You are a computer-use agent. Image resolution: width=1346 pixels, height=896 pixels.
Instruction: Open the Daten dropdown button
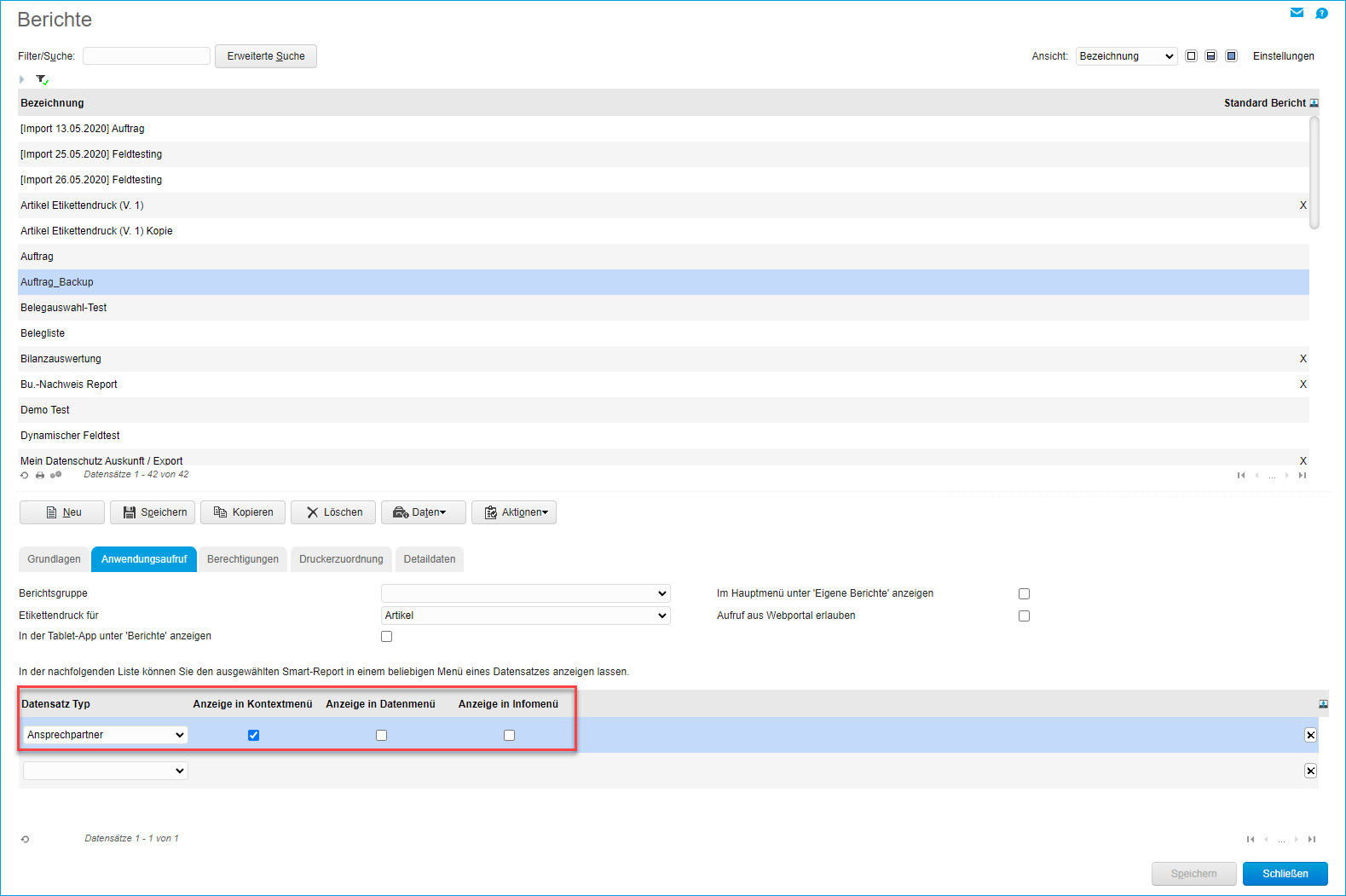click(423, 512)
